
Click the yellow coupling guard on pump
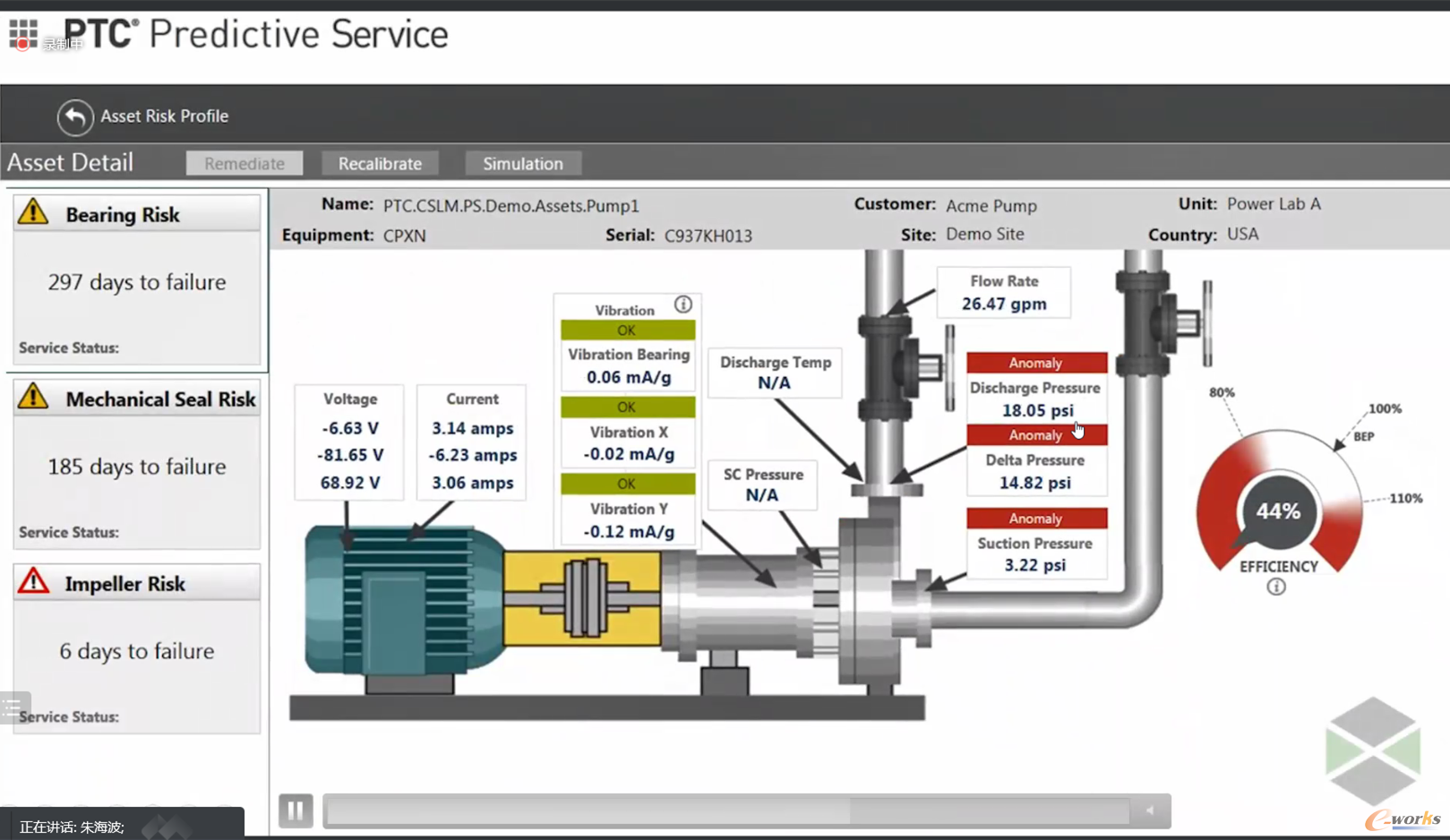pyautogui.click(x=582, y=598)
